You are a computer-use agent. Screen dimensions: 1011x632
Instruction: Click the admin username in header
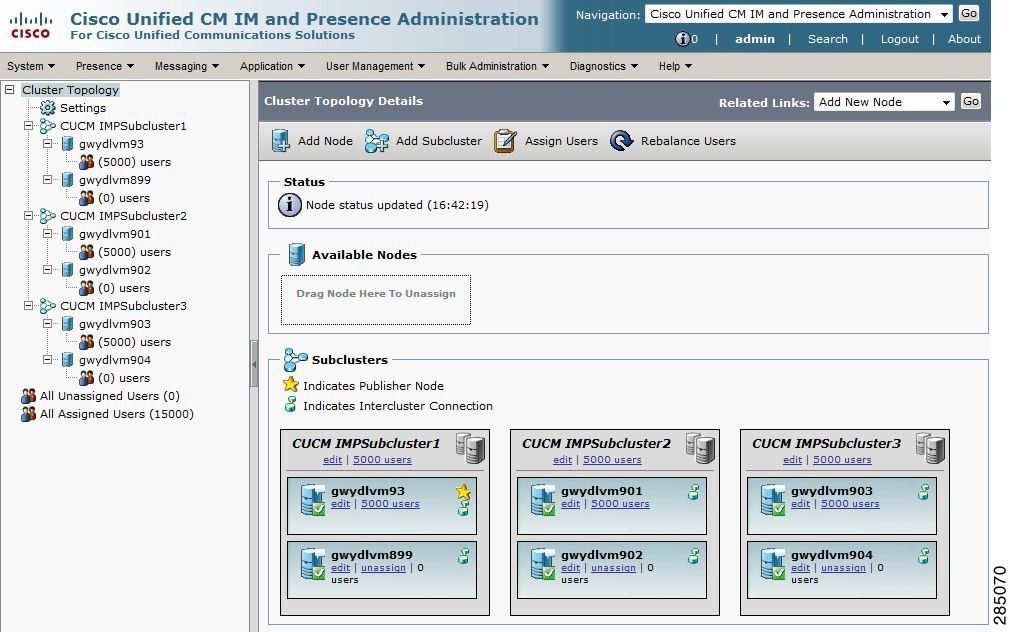[x=754, y=39]
